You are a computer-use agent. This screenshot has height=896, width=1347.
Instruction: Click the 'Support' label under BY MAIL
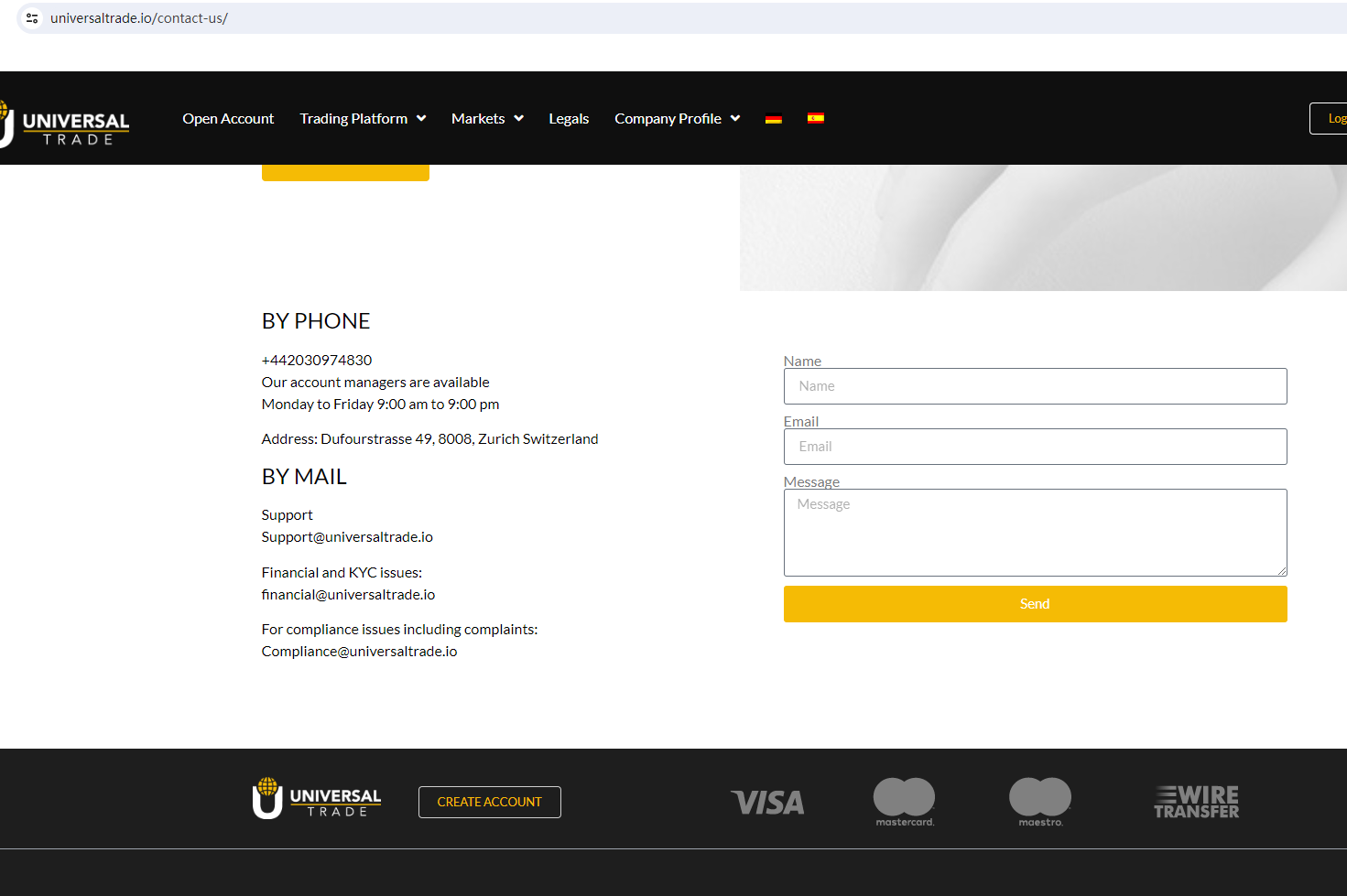tap(287, 515)
